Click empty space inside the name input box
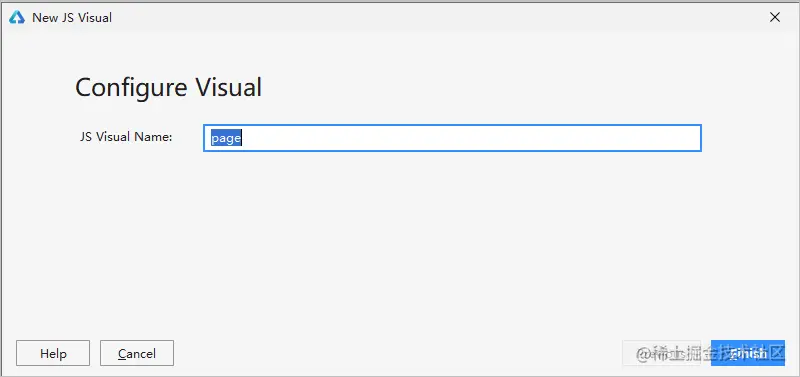This screenshot has height=377, width=800. 469,138
